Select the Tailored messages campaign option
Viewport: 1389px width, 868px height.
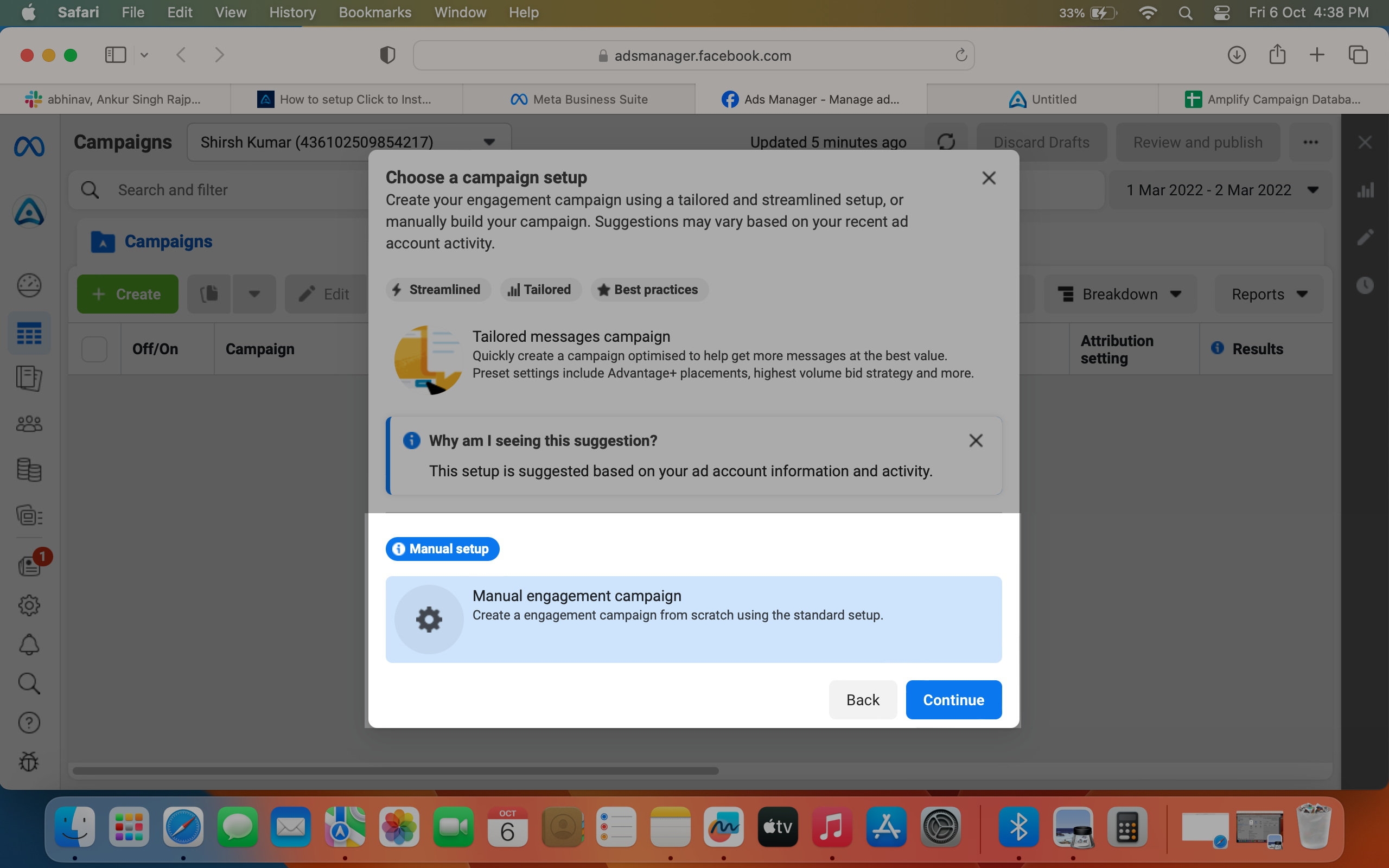pyautogui.click(x=693, y=359)
